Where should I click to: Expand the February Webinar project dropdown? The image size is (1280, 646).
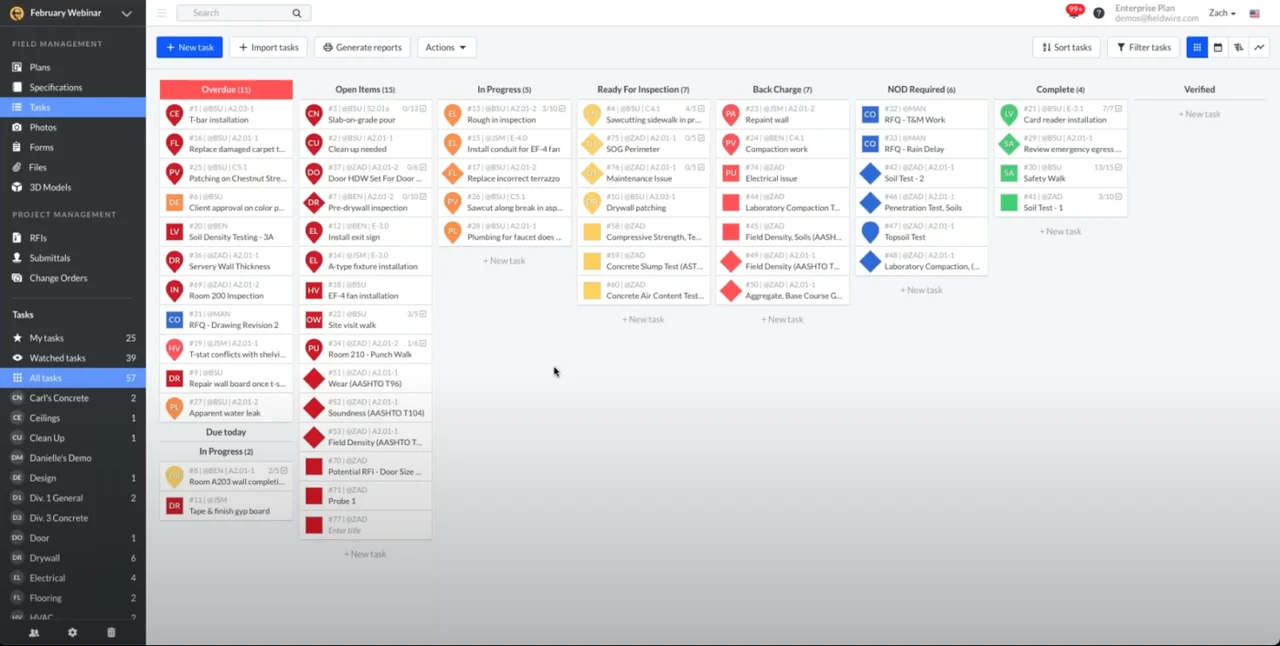pyautogui.click(x=126, y=13)
